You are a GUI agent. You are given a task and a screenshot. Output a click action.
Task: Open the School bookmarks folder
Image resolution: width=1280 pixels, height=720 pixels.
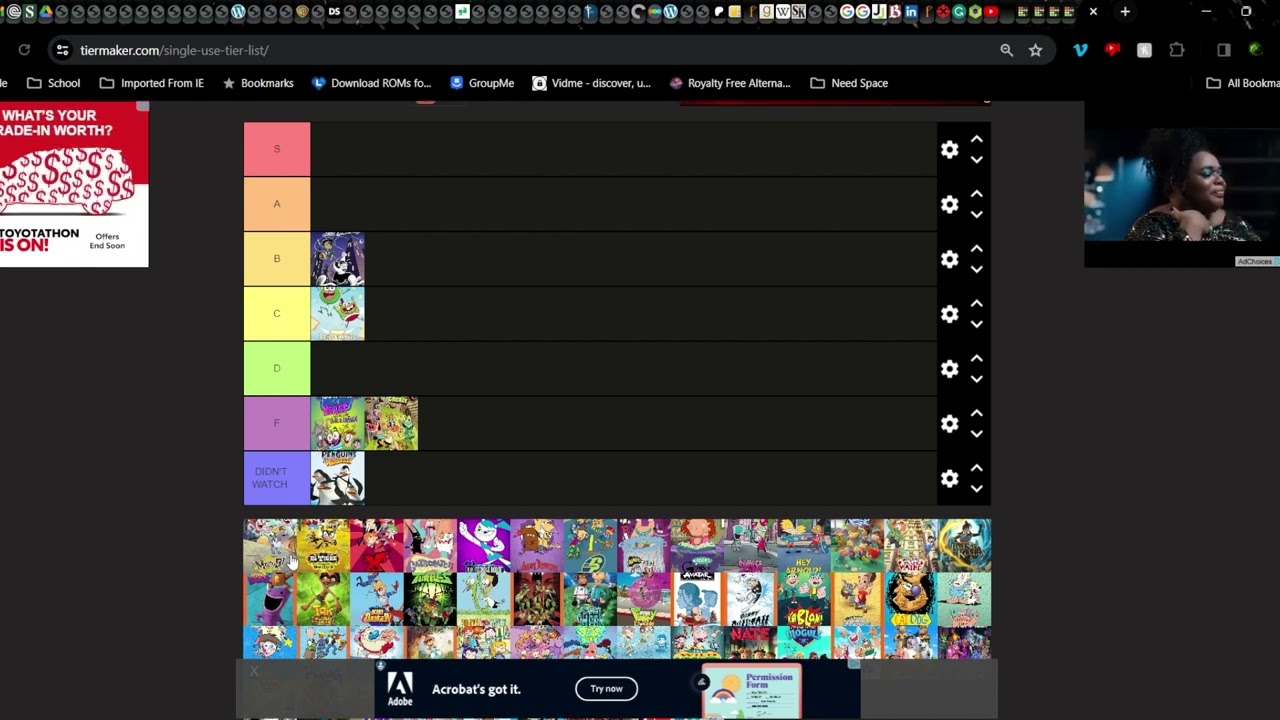point(53,83)
